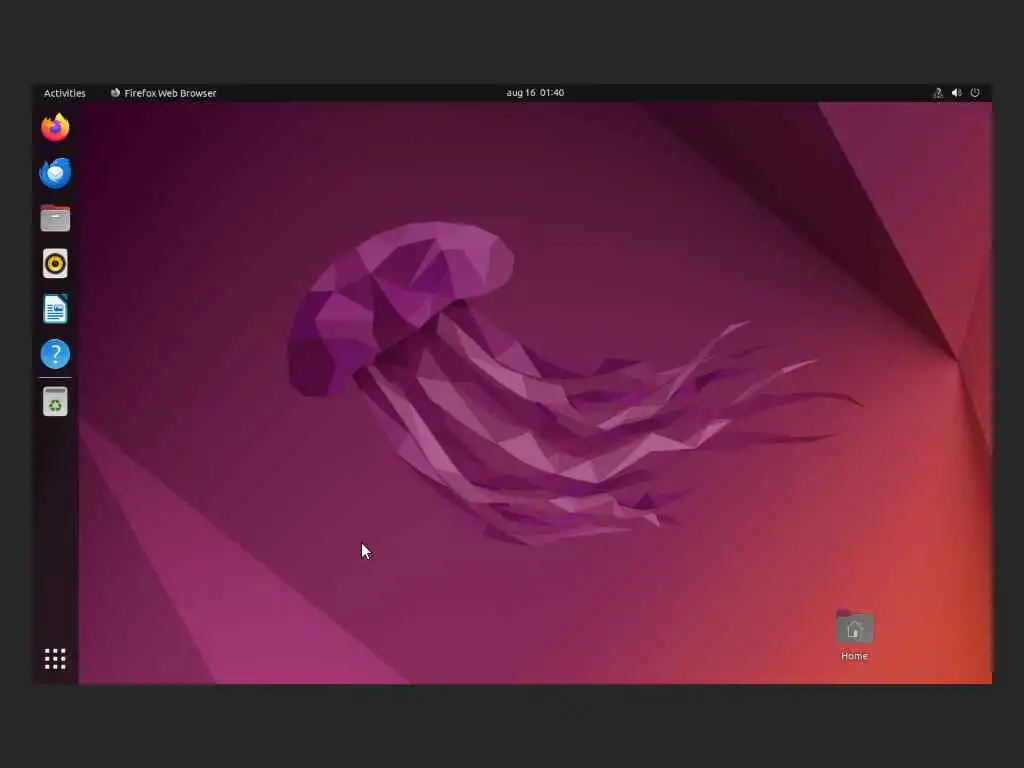
Task: Open LibreOffice Writer from the dock
Action: pos(56,309)
